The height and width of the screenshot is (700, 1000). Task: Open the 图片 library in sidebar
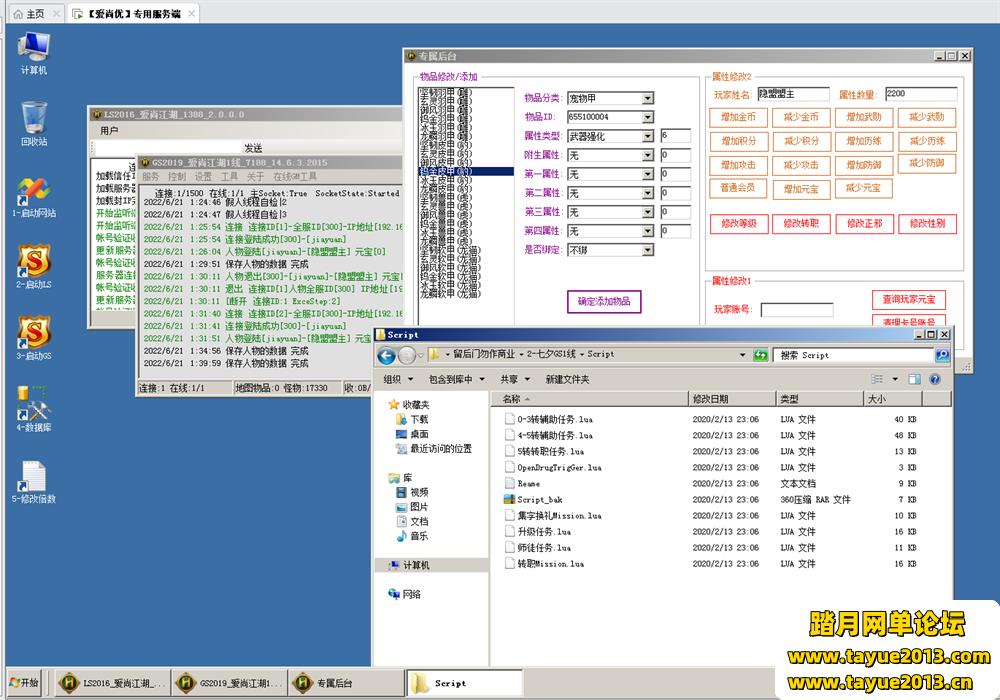point(413,507)
